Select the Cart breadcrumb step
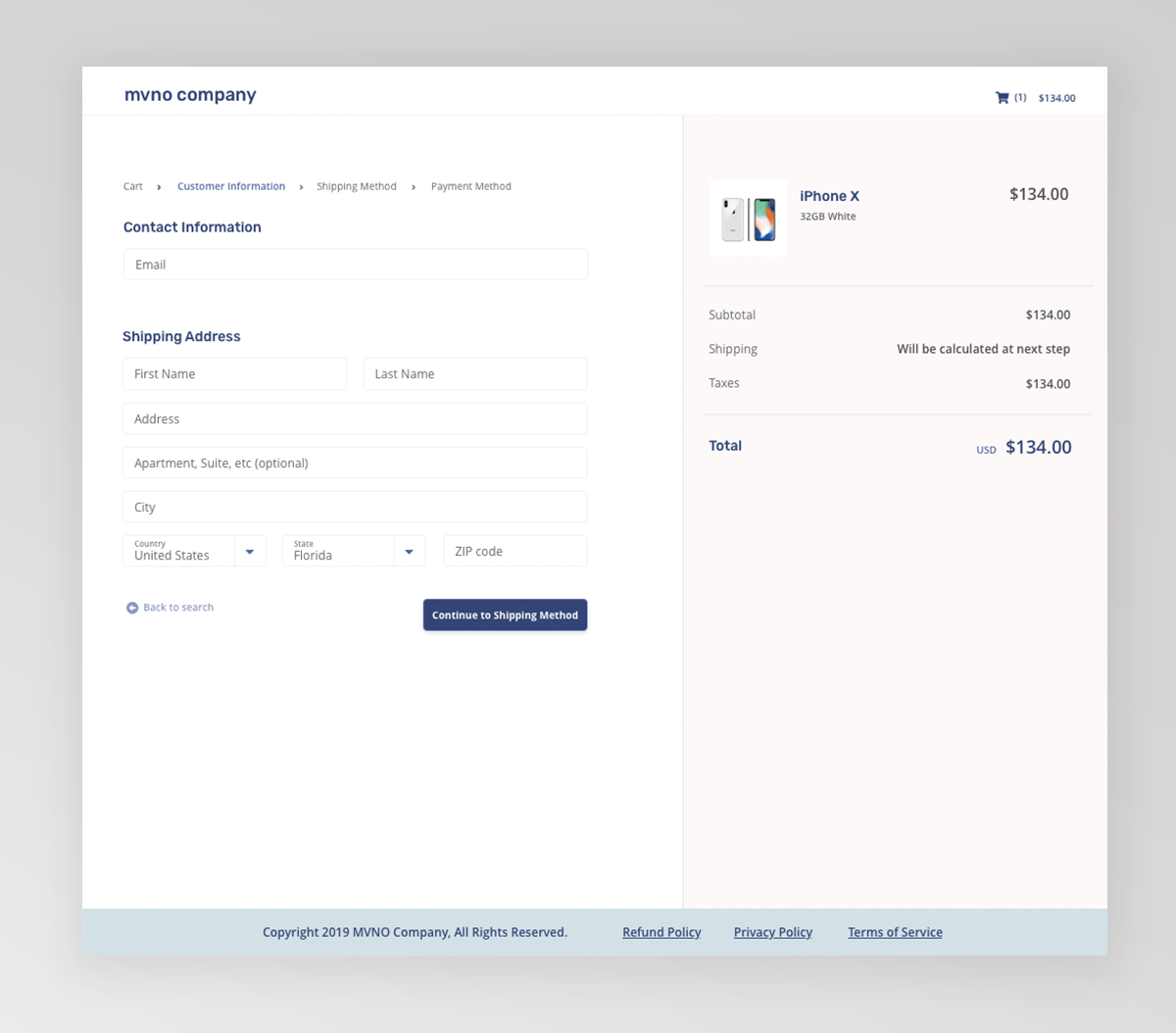Screen dimensions: 1176x1033 coord(132,186)
